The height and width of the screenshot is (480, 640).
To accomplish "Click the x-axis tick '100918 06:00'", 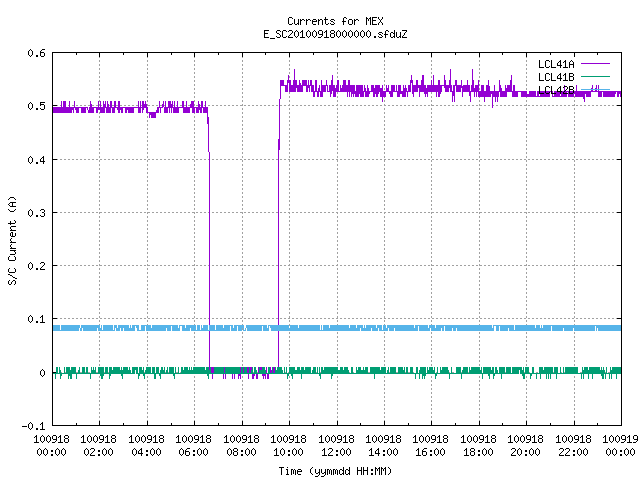I will pos(193,446).
